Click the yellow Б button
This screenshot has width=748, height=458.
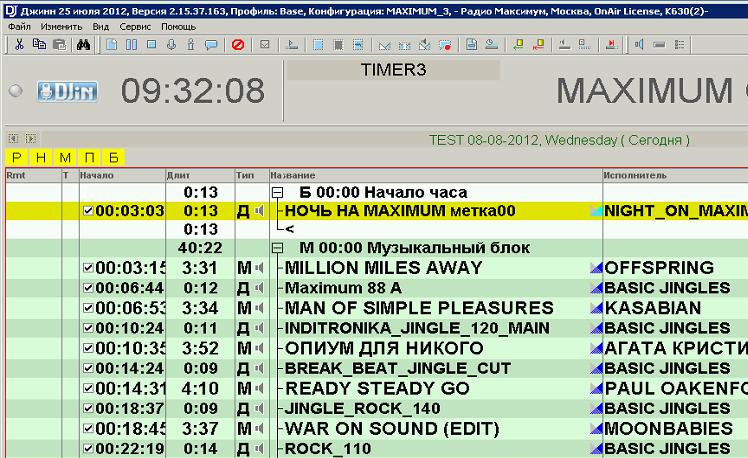tap(114, 157)
